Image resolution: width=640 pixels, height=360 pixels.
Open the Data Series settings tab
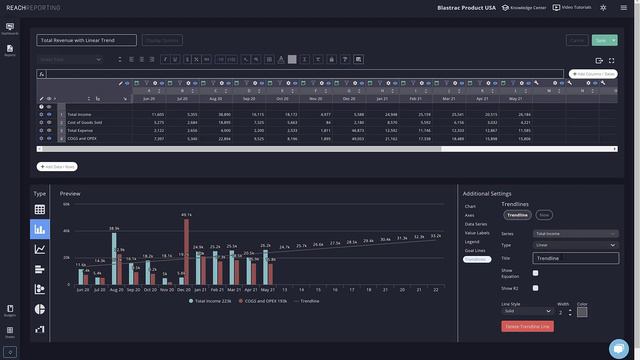pos(476,224)
